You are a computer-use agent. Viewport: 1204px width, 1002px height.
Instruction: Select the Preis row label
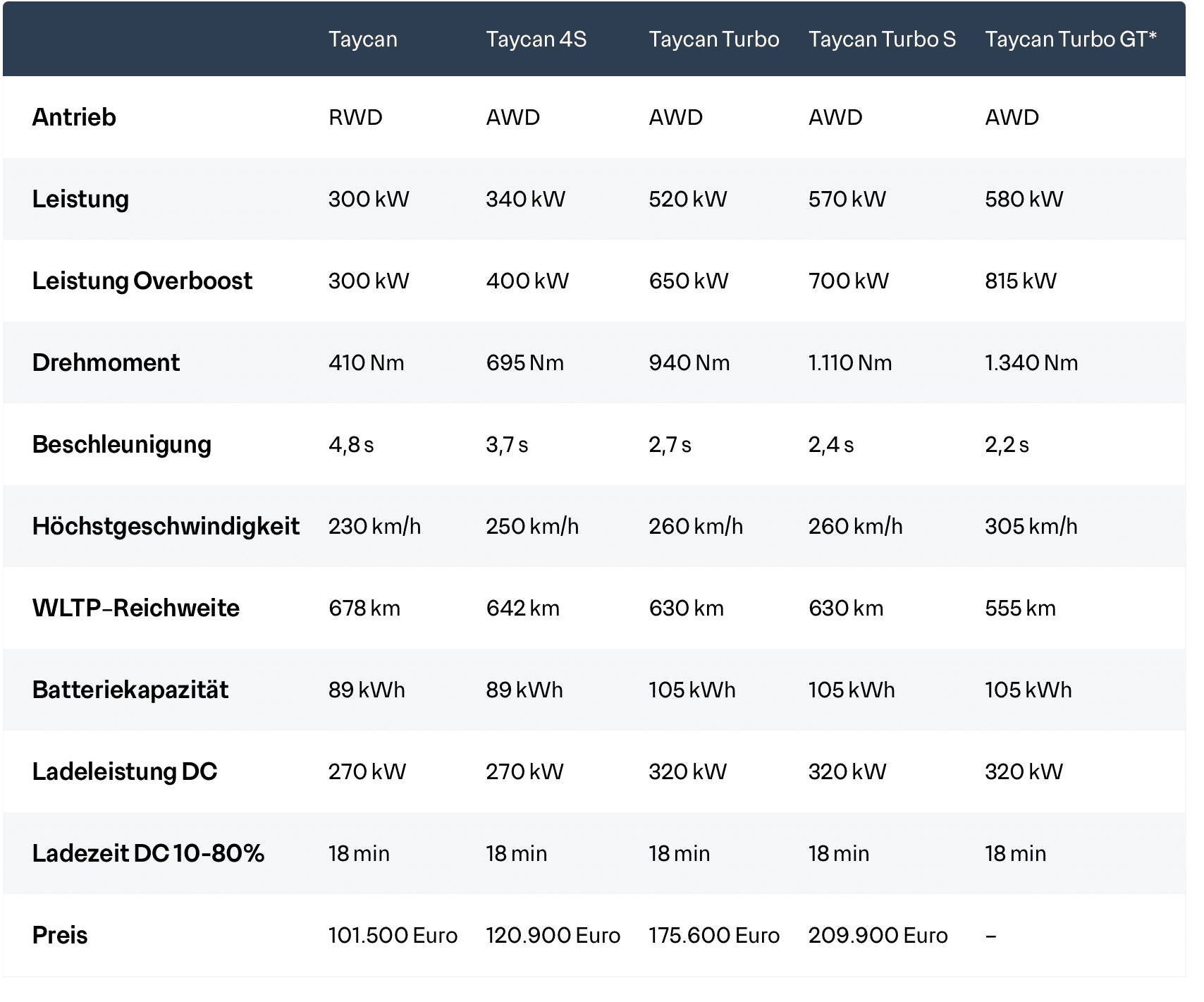60,935
